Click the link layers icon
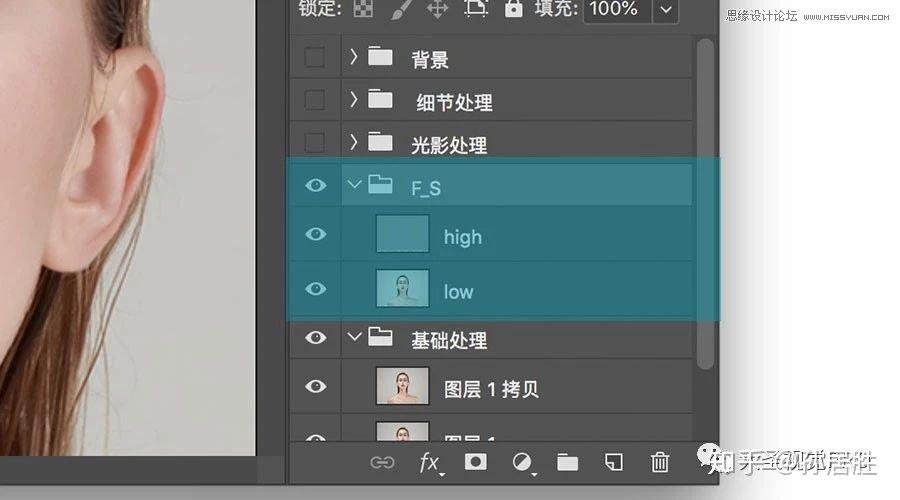The image size is (900, 500). click(x=382, y=462)
